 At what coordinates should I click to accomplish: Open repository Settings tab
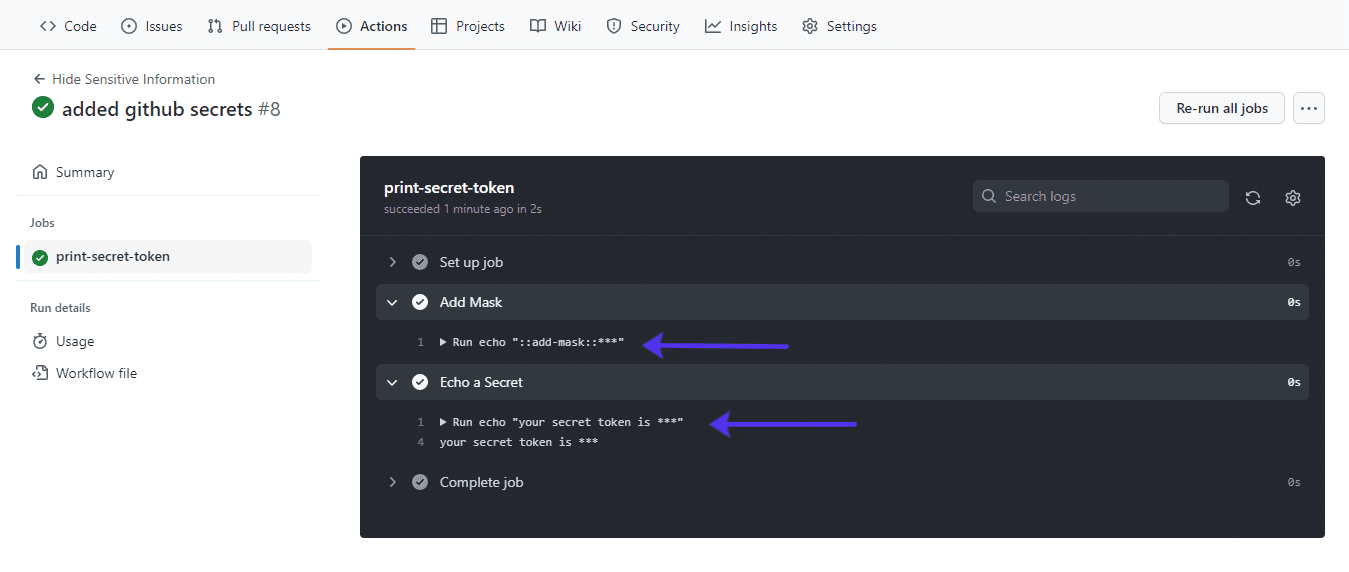(840, 26)
